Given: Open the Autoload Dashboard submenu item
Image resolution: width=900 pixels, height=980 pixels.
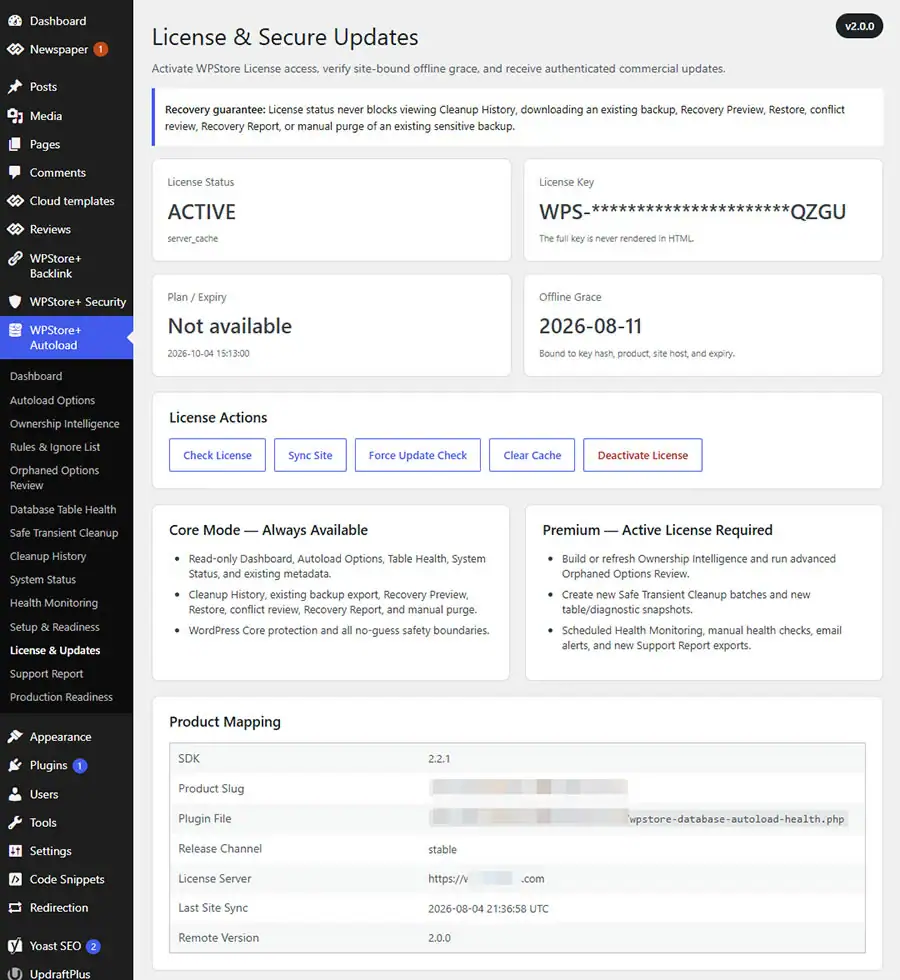Looking at the screenshot, I should pyautogui.click(x=36, y=376).
